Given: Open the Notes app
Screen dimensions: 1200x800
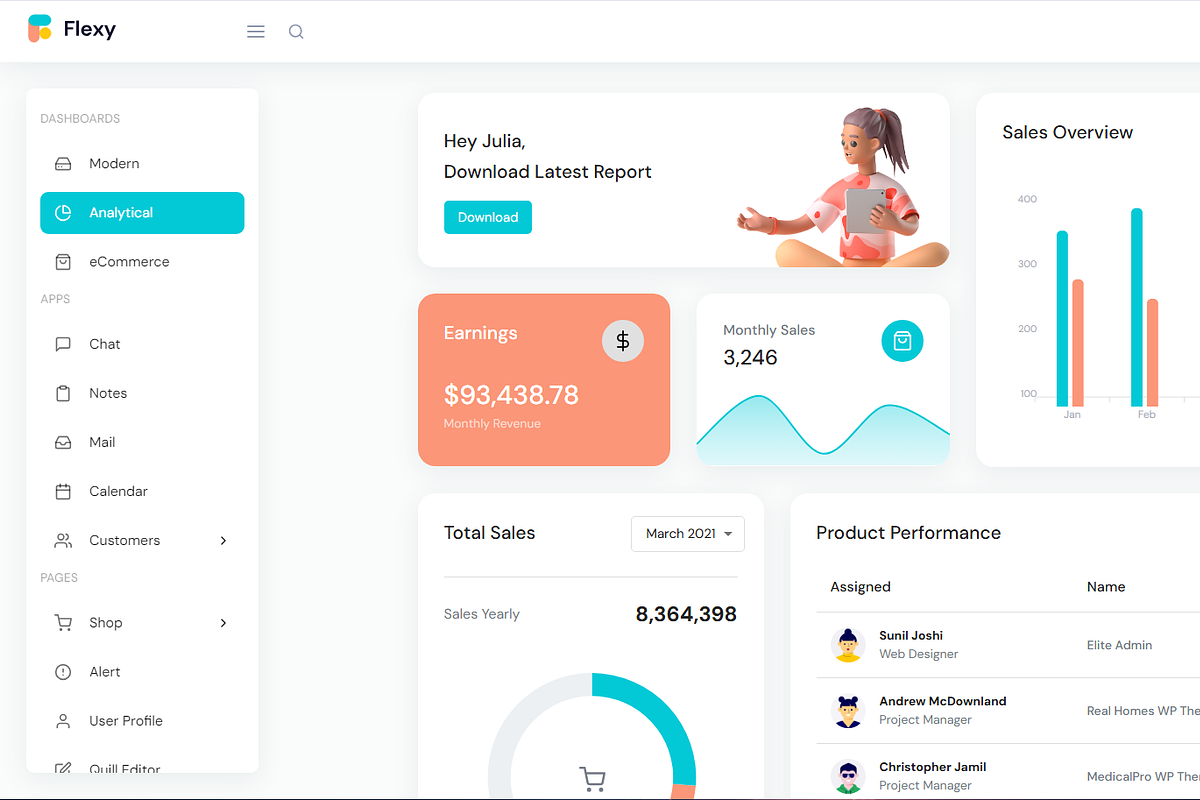Looking at the screenshot, I should point(142,393).
